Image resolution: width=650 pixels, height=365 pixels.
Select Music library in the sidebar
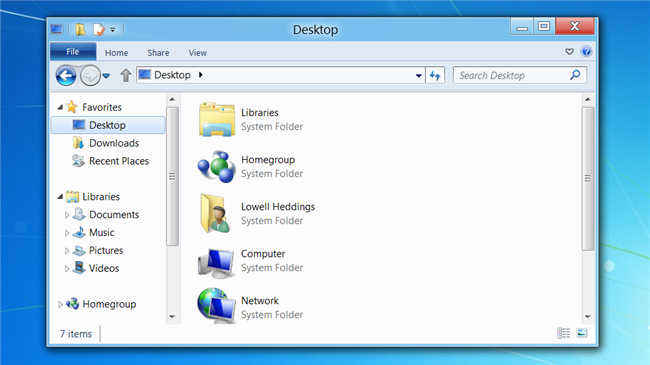(102, 232)
